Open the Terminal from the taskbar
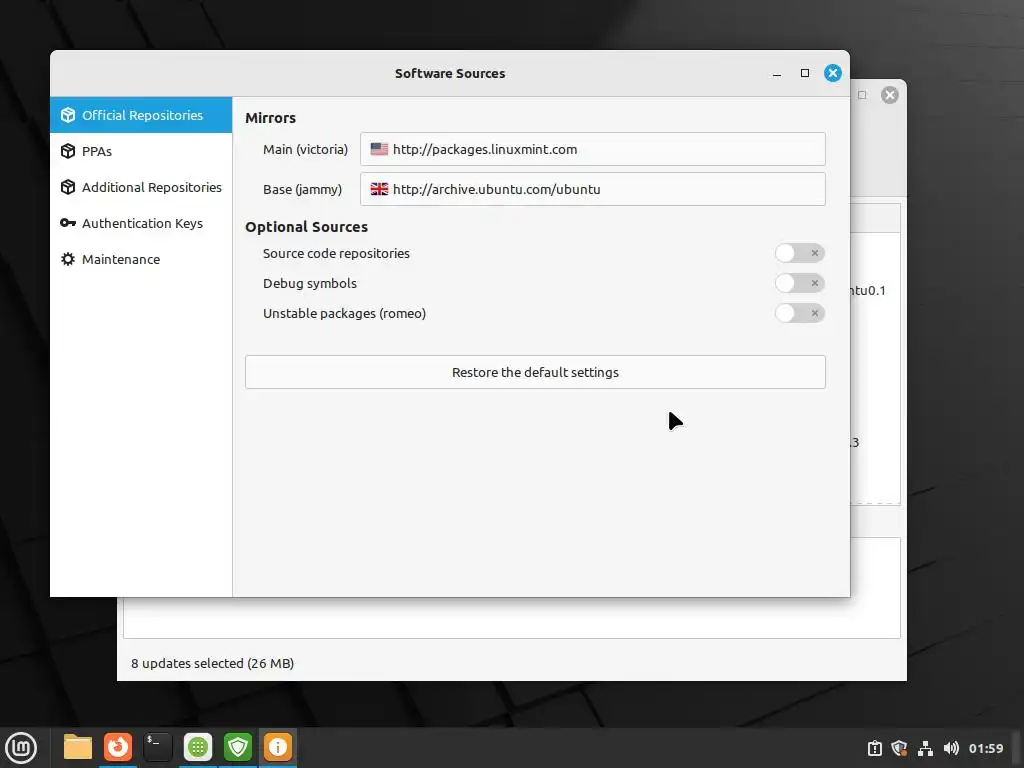The width and height of the screenshot is (1024, 768). click(157, 747)
